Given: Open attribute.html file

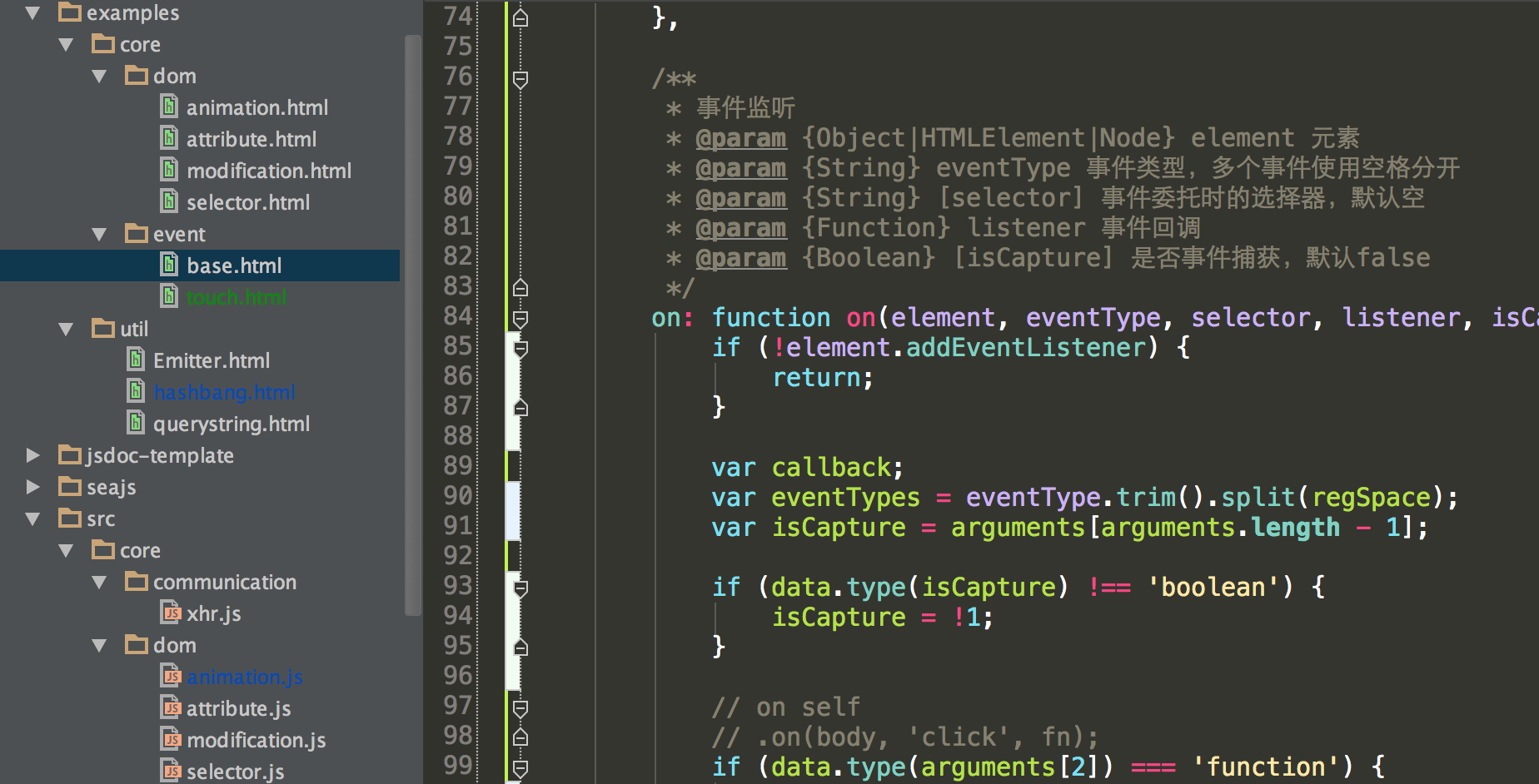Looking at the screenshot, I should (252, 139).
